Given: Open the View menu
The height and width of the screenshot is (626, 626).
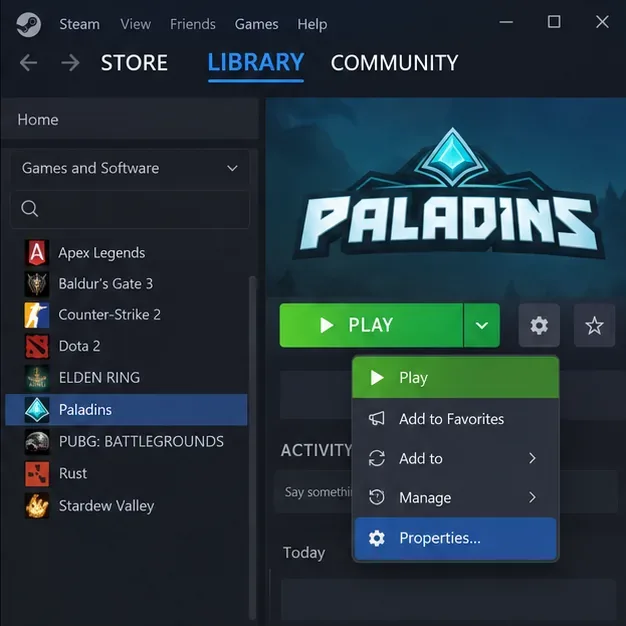Looking at the screenshot, I should tap(136, 24).
